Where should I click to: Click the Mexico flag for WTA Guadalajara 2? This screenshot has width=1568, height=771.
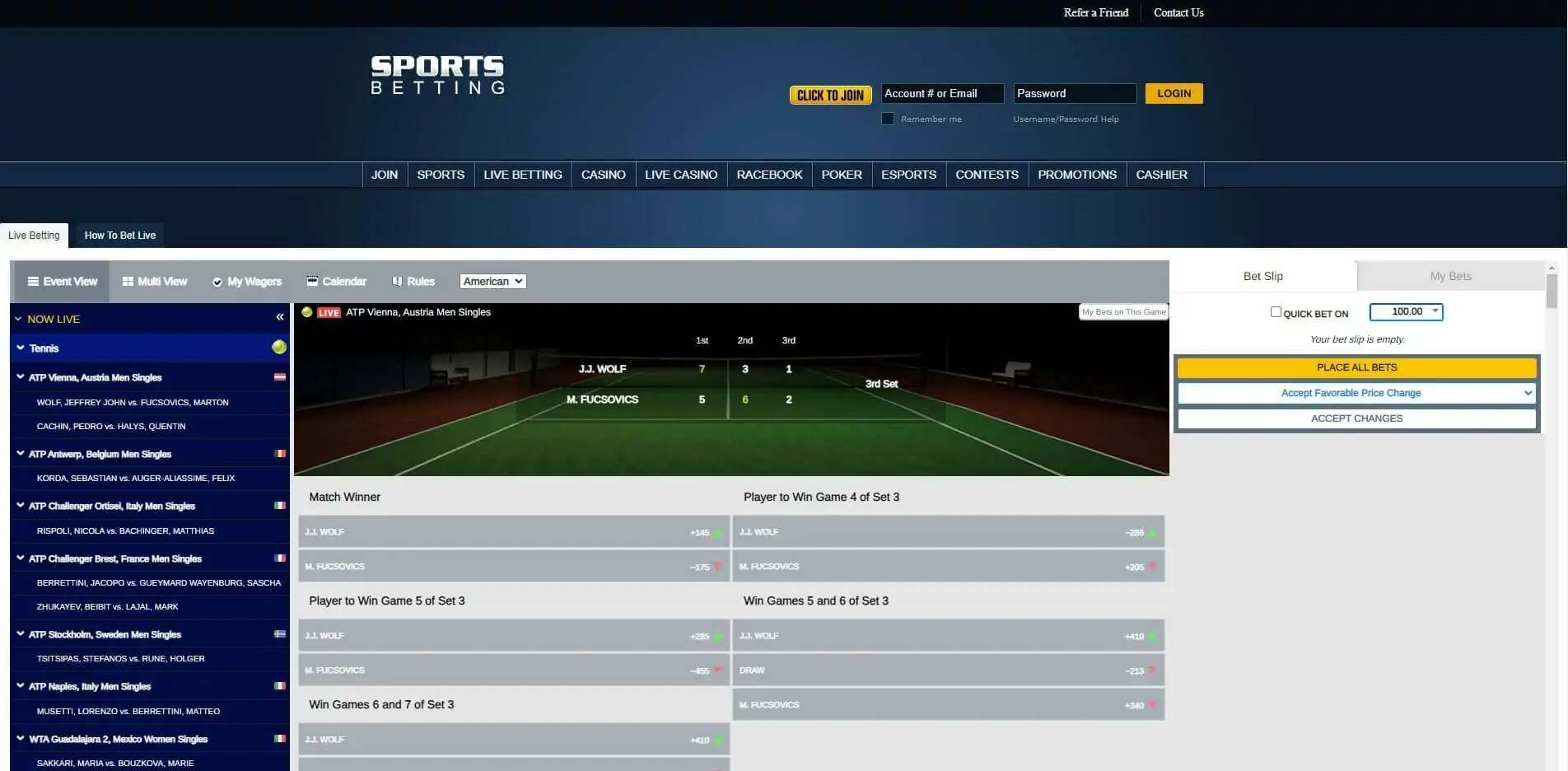(280, 739)
